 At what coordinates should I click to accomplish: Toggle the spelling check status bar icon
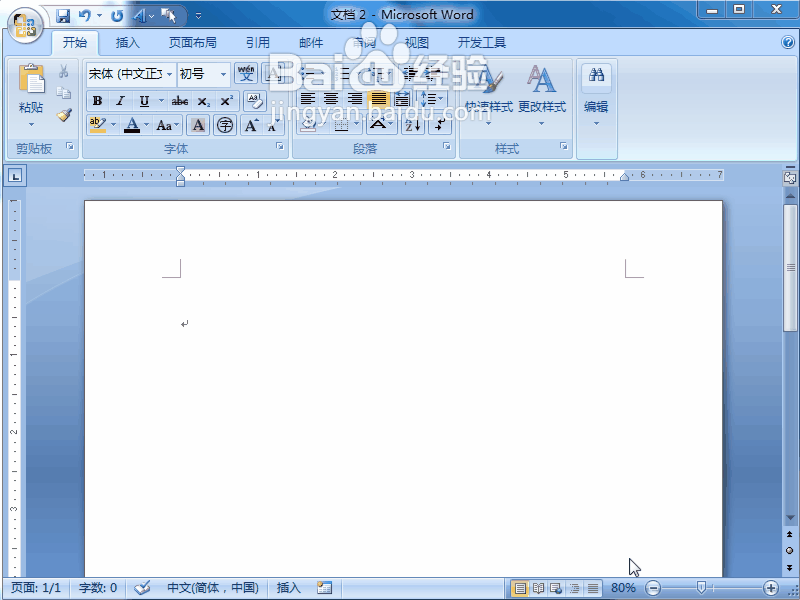141,587
